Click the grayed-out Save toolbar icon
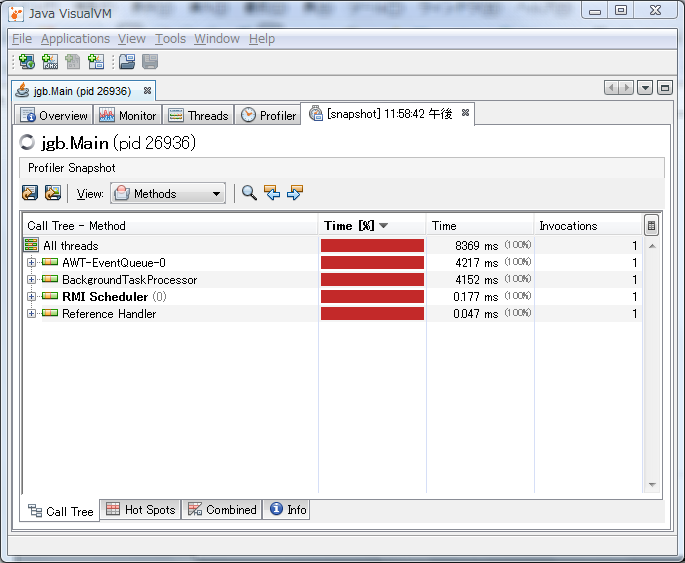The image size is (685, 563). tap(150, 62)
